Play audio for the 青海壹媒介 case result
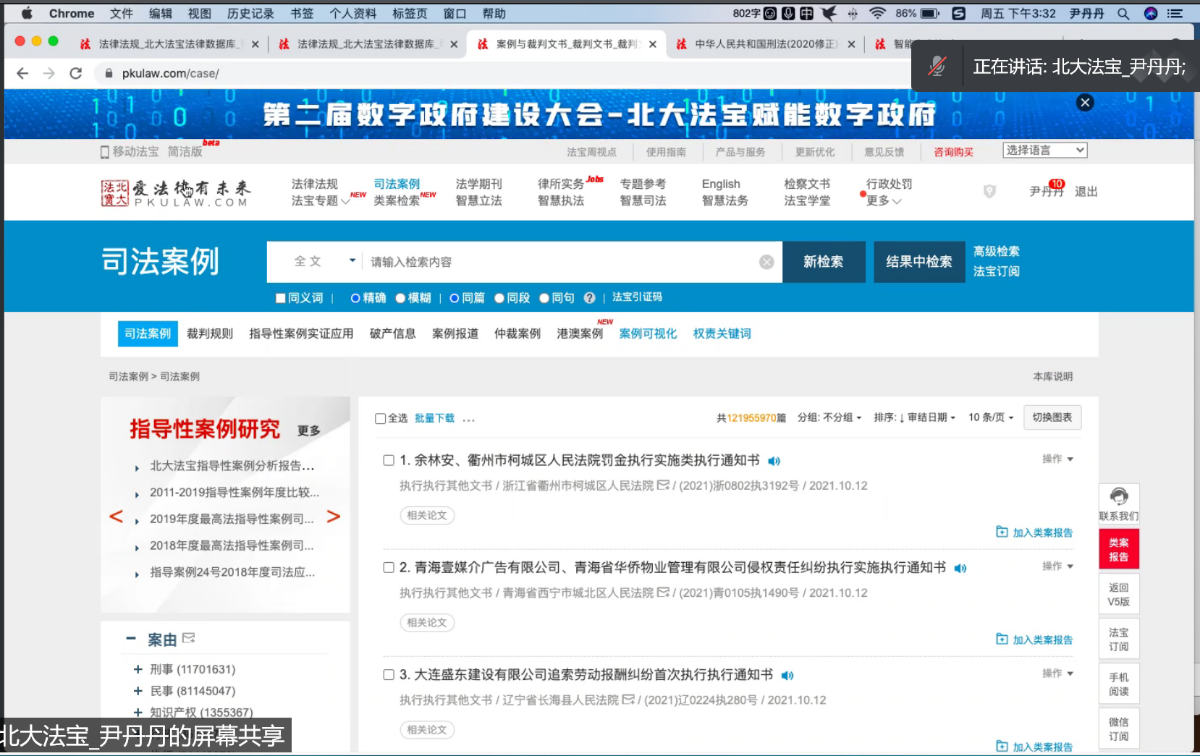This screenshot has height=756, width=1200. [x=961, y=568]
